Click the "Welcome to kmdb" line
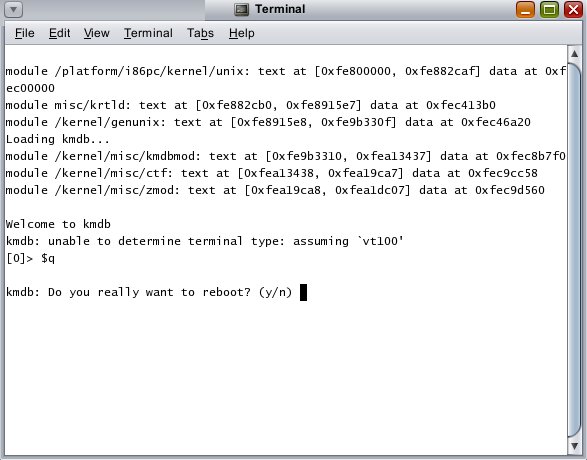The height and width of the screenshot is (460, 587). coord(58,224)
